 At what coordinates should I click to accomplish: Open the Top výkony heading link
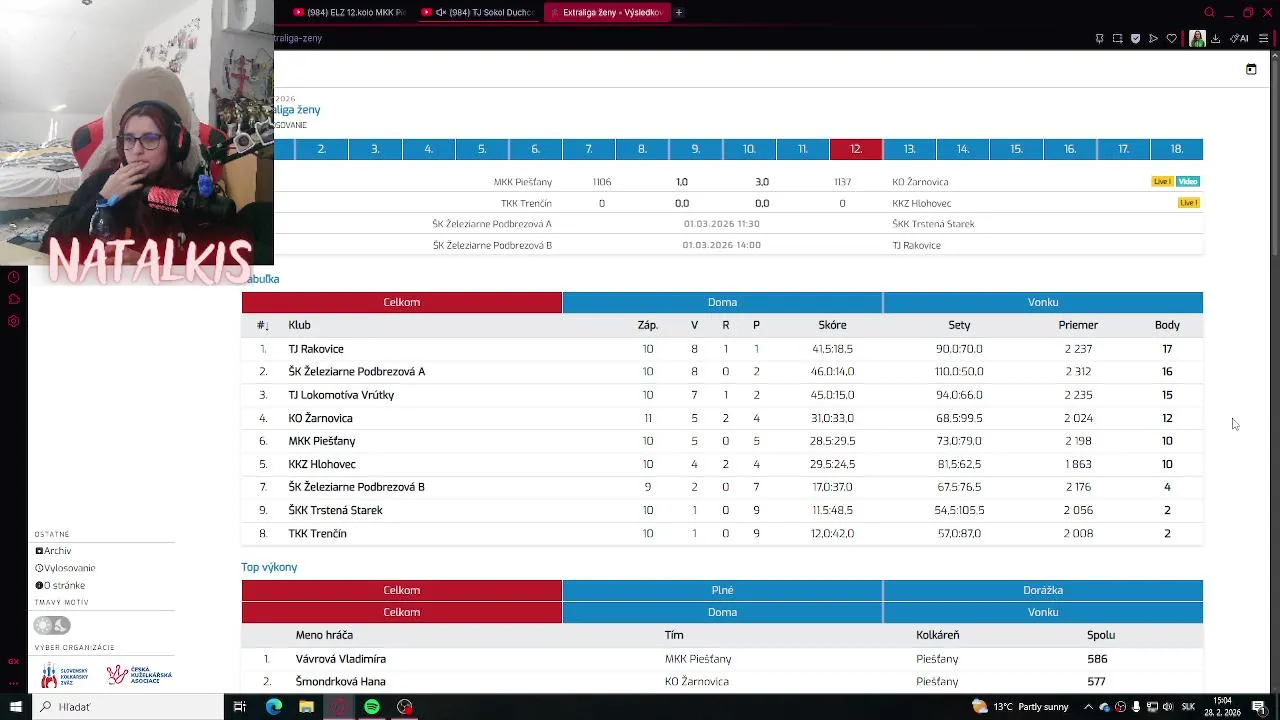pyautogui.click(x=269, y=567)
